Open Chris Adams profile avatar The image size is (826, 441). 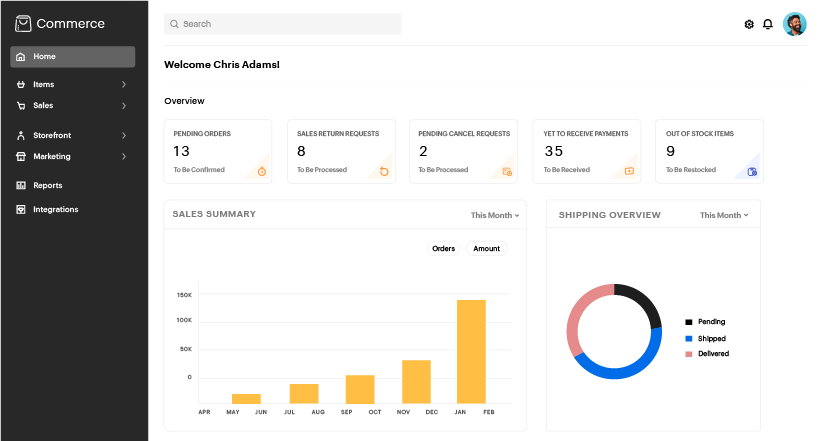[x=794, y=24]
